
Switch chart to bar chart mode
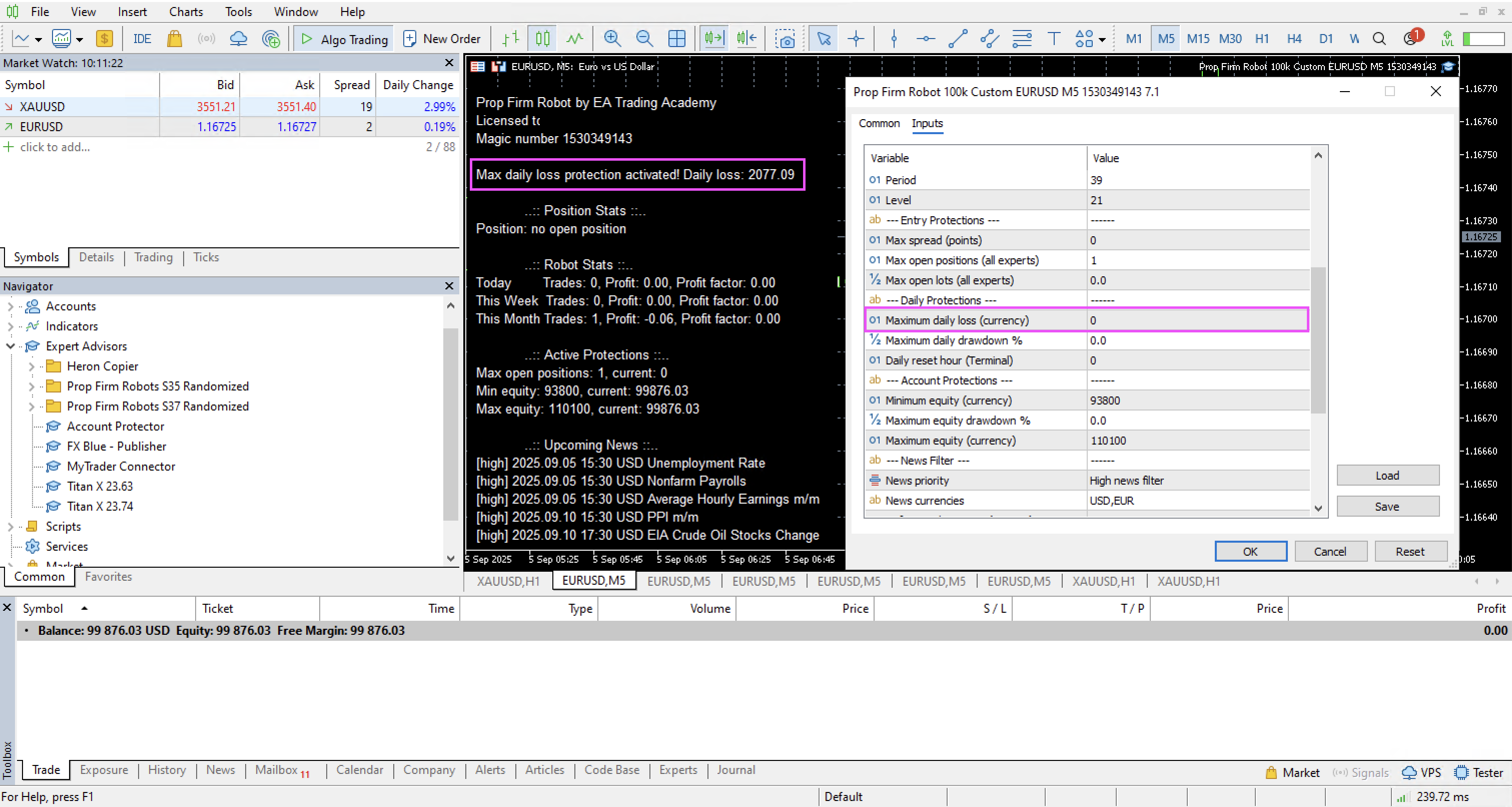[511, 39]
